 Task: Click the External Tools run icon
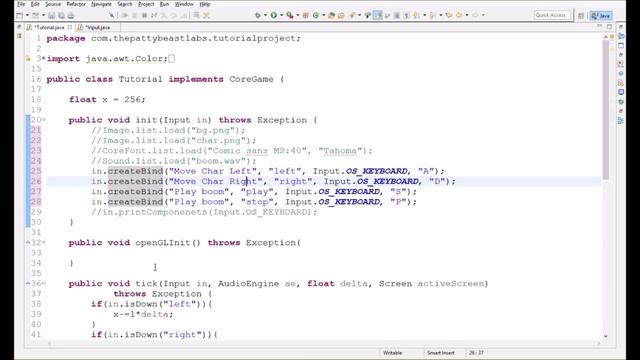click(x=290, y=15)
